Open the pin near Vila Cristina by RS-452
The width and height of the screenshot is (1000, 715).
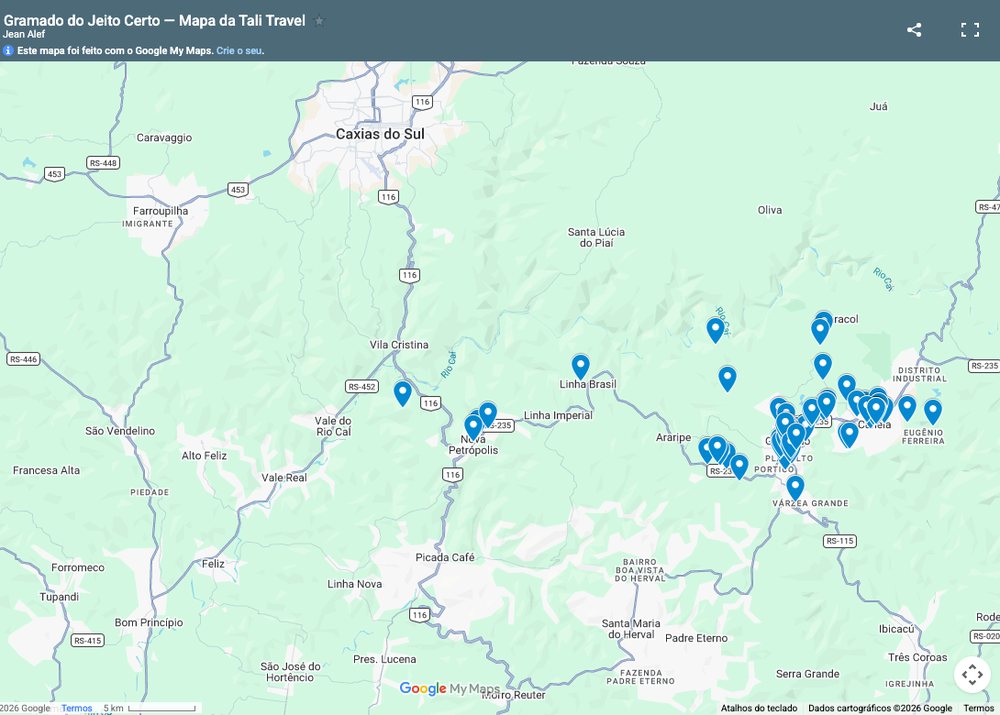point(402,394)
